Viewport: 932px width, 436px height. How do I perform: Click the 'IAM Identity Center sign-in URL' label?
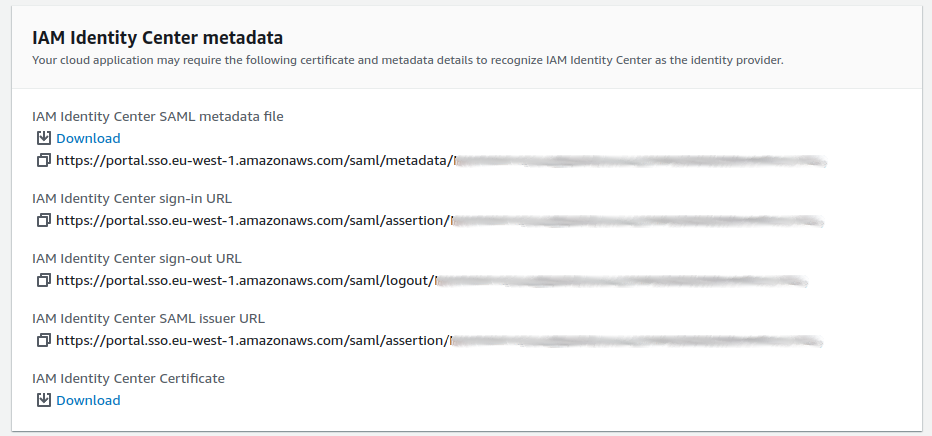[x=132, y=197]
